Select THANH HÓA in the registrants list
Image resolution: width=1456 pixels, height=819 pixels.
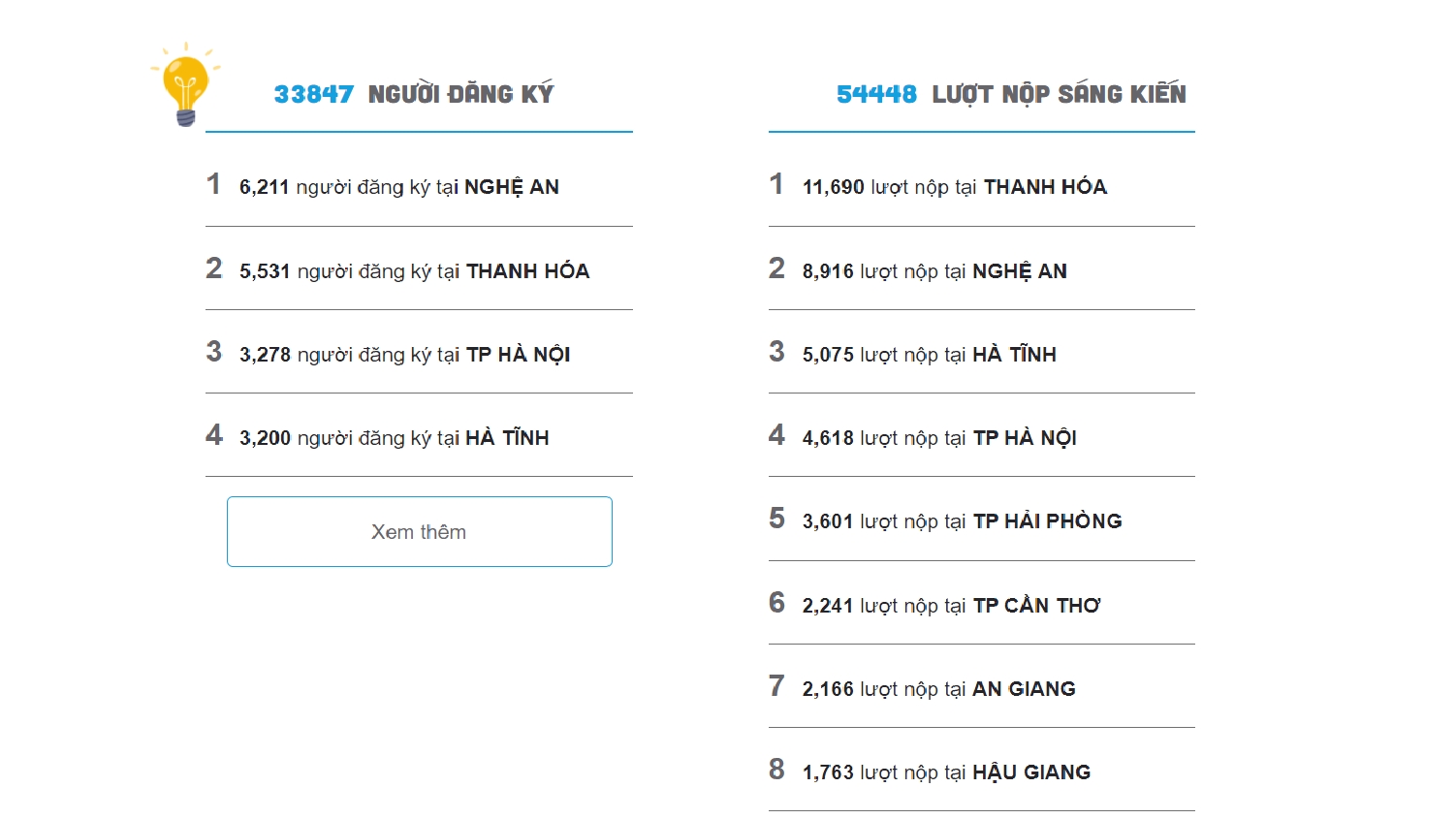527,271
